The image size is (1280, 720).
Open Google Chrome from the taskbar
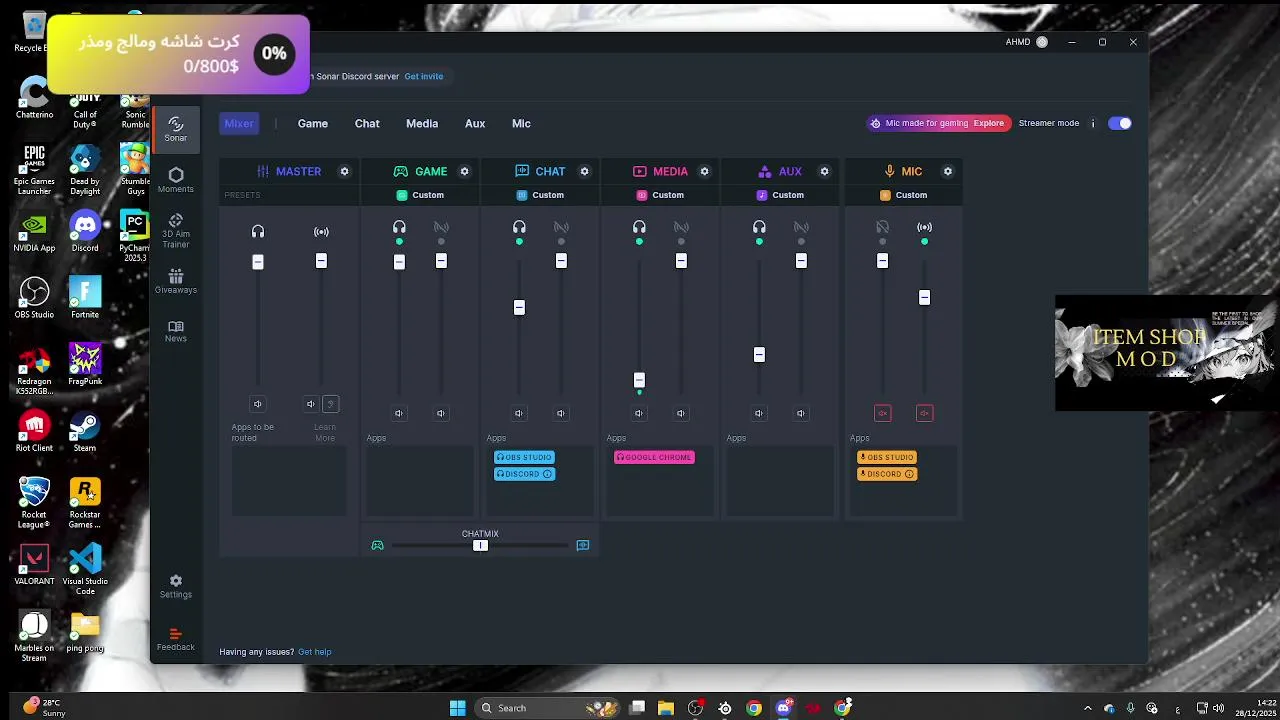(x=754, y=708)
